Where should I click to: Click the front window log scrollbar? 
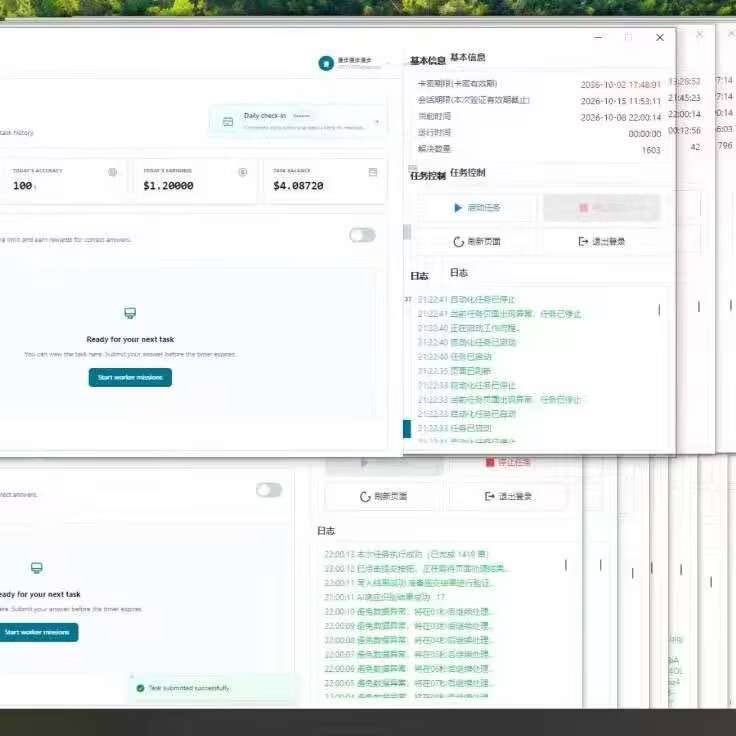pos(659,310)
